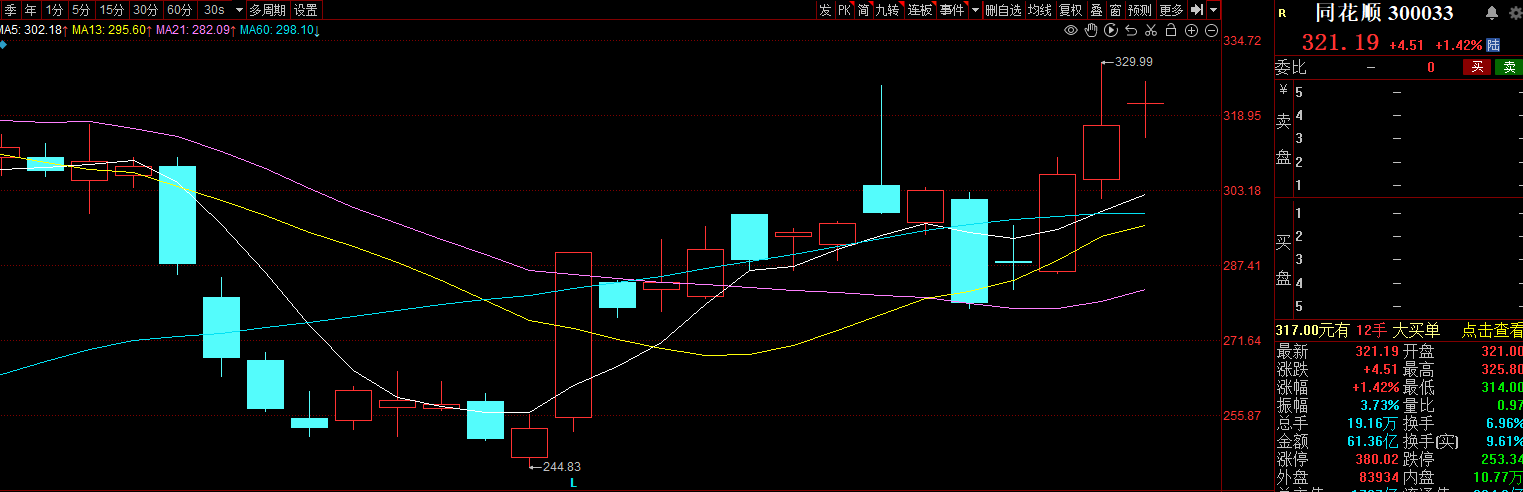
Task: Click the 委比 label in the order panel
Action: click(x=1291, y=68)
